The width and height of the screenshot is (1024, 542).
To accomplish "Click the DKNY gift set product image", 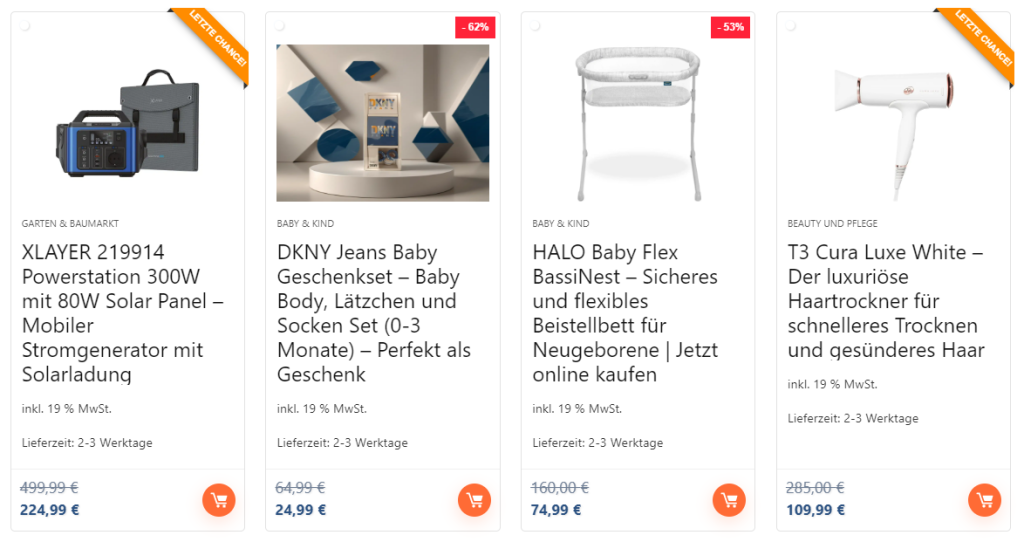I will pos(383,122).
